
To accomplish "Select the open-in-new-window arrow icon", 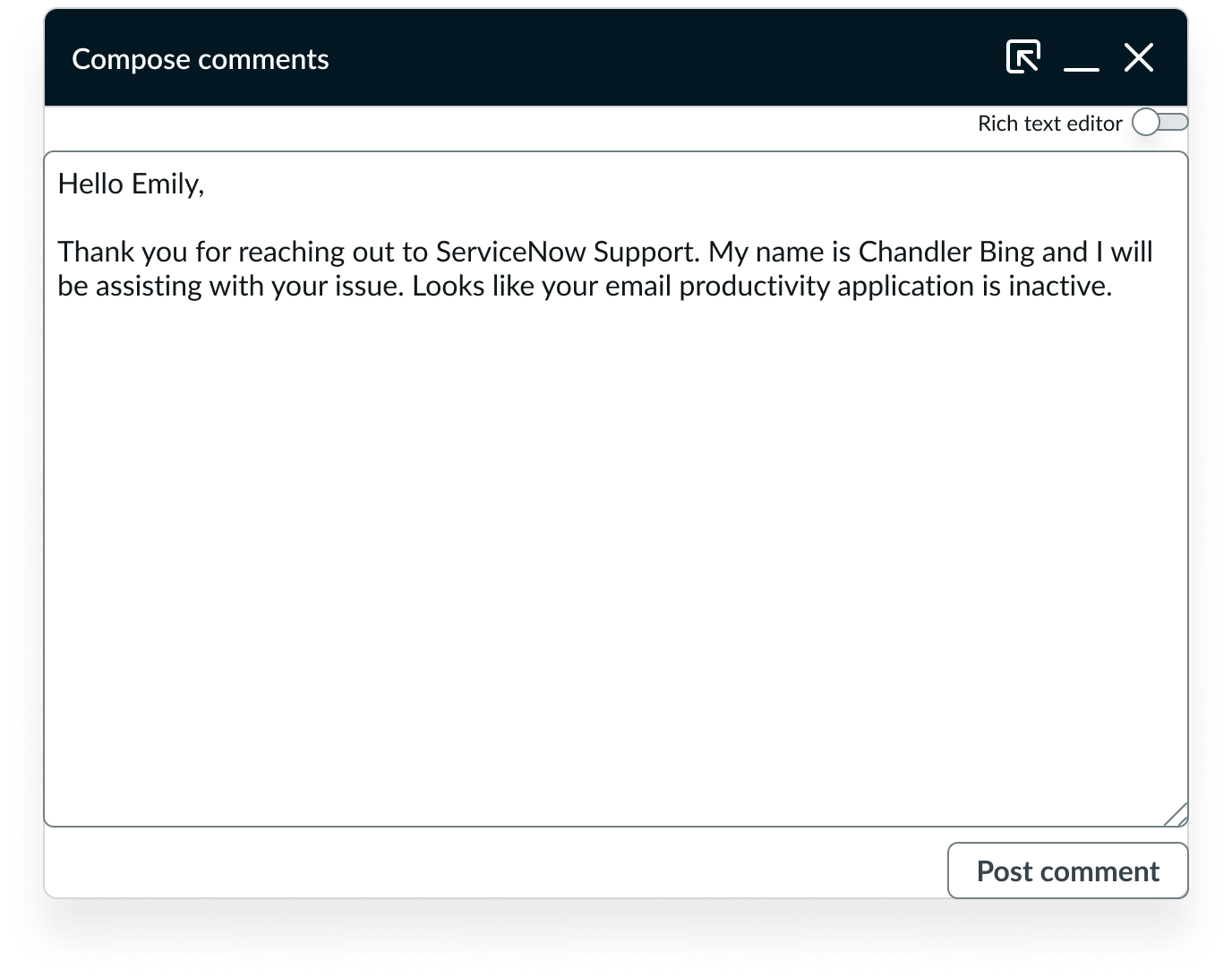I will (1022, 56).
